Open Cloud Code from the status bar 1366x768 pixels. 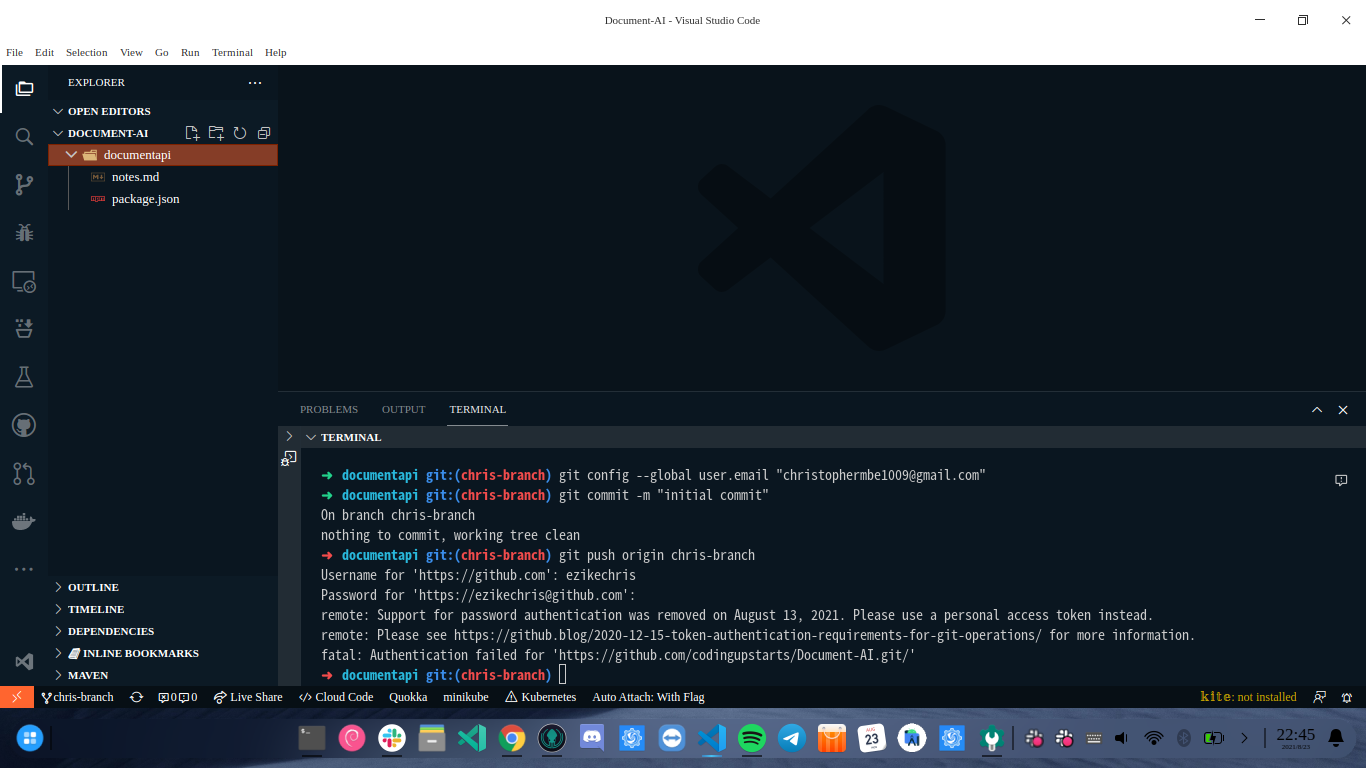point(335,697)
